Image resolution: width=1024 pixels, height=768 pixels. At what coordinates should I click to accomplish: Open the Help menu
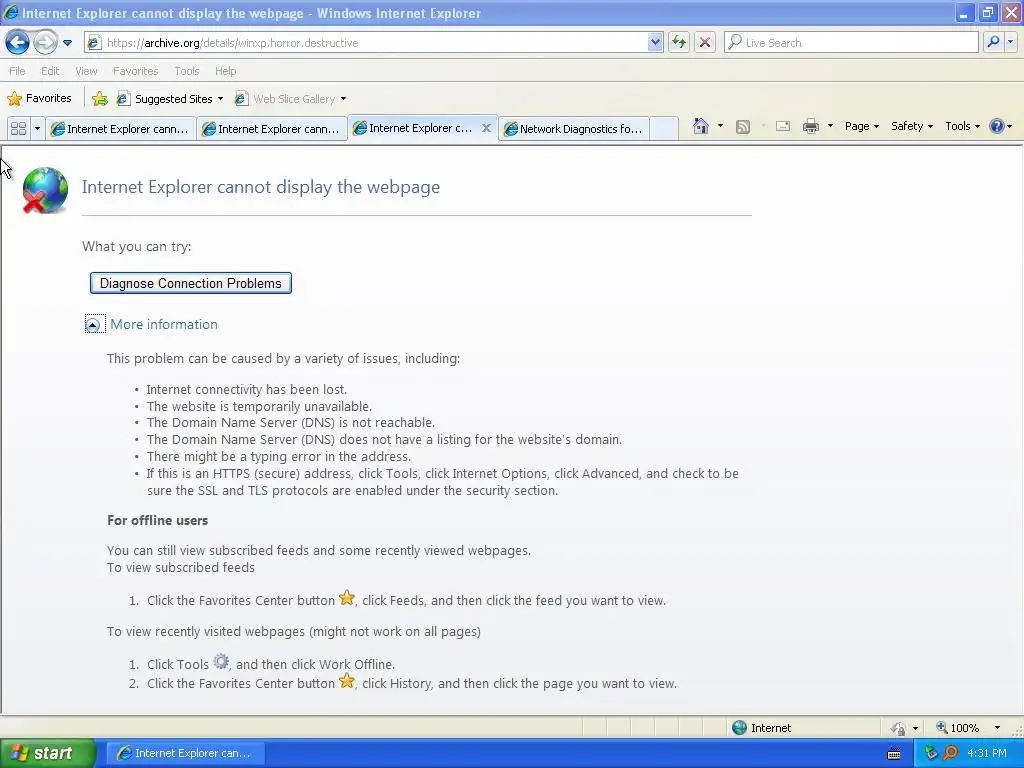(225, 71)
